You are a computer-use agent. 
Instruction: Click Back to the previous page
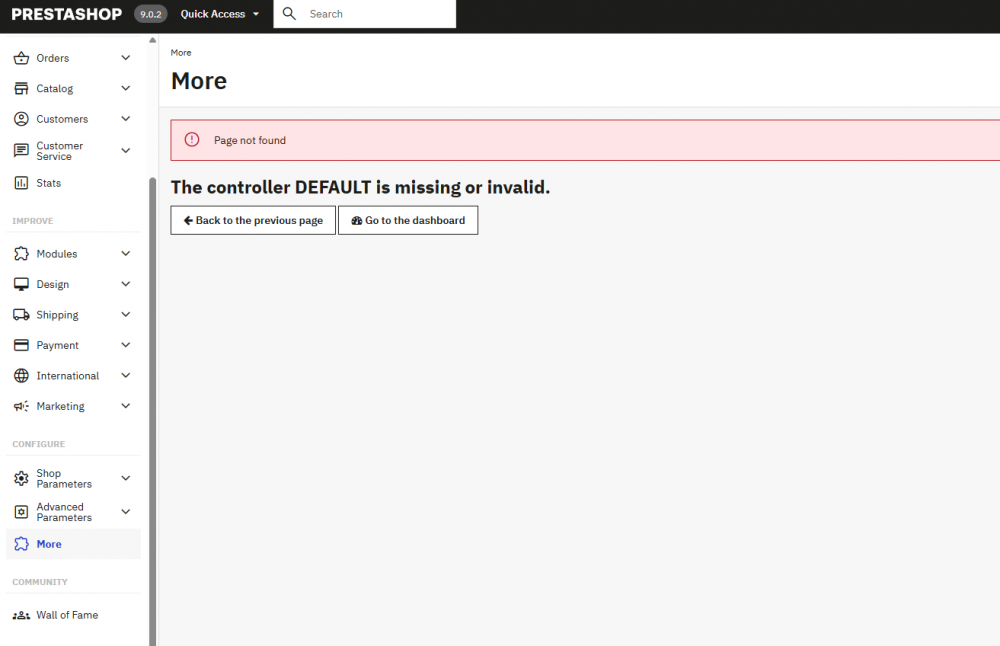[252, 220]
